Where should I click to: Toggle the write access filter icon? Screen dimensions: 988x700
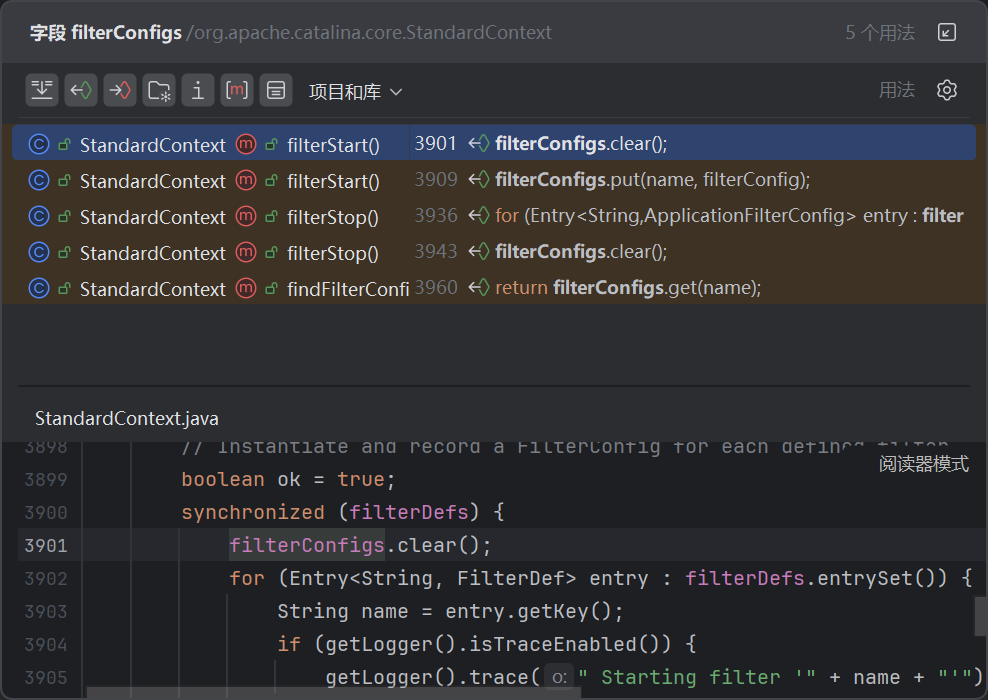120,91
